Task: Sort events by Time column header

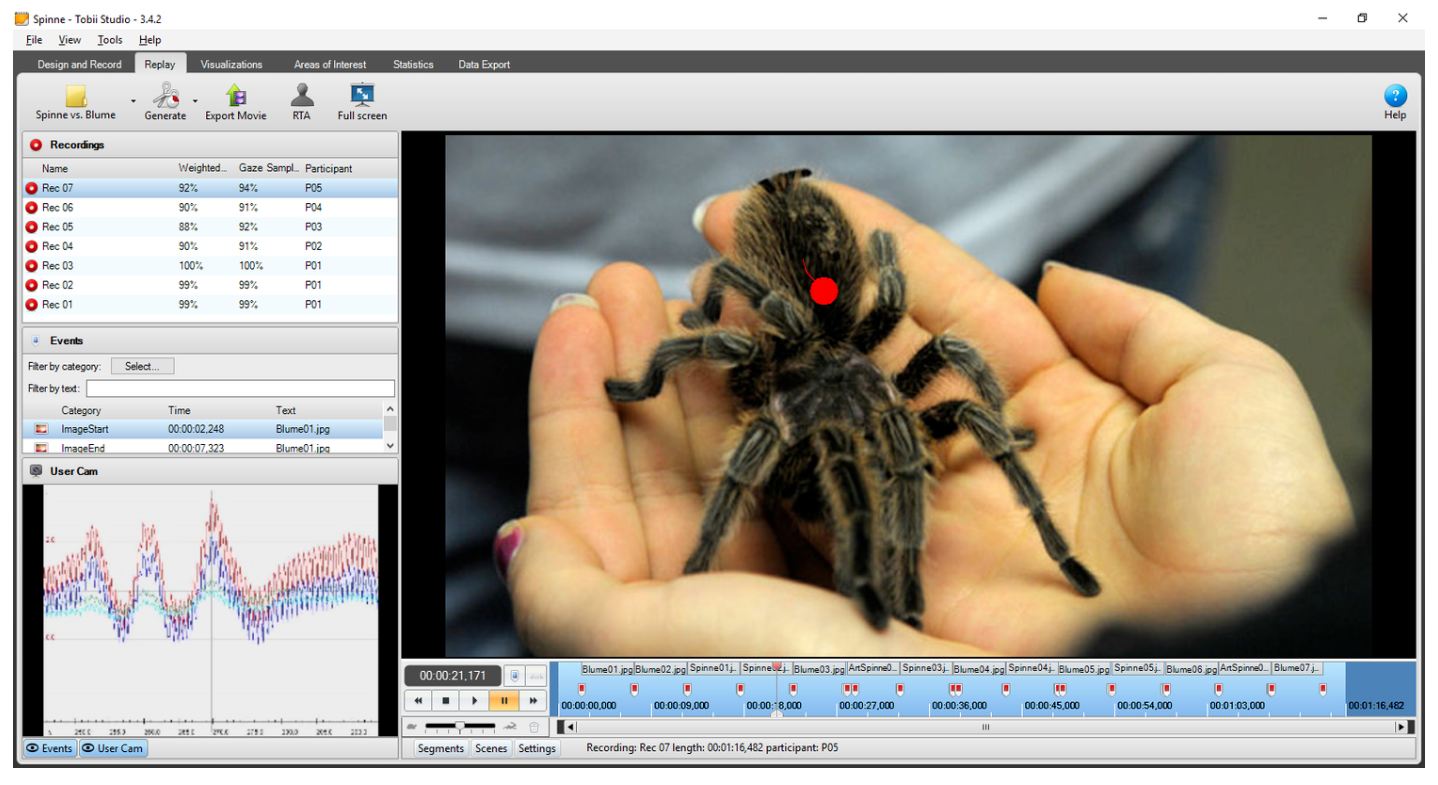Action: tap(179, 410)
